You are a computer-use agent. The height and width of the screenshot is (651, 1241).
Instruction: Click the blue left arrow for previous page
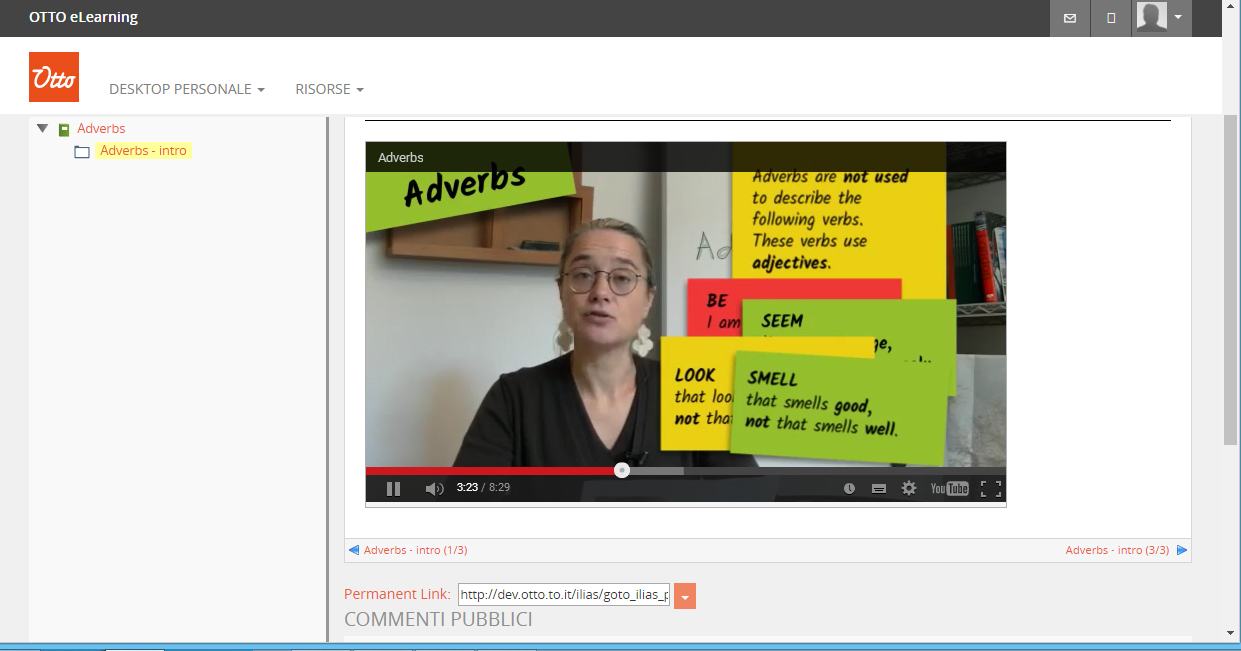tap(353, 550)
